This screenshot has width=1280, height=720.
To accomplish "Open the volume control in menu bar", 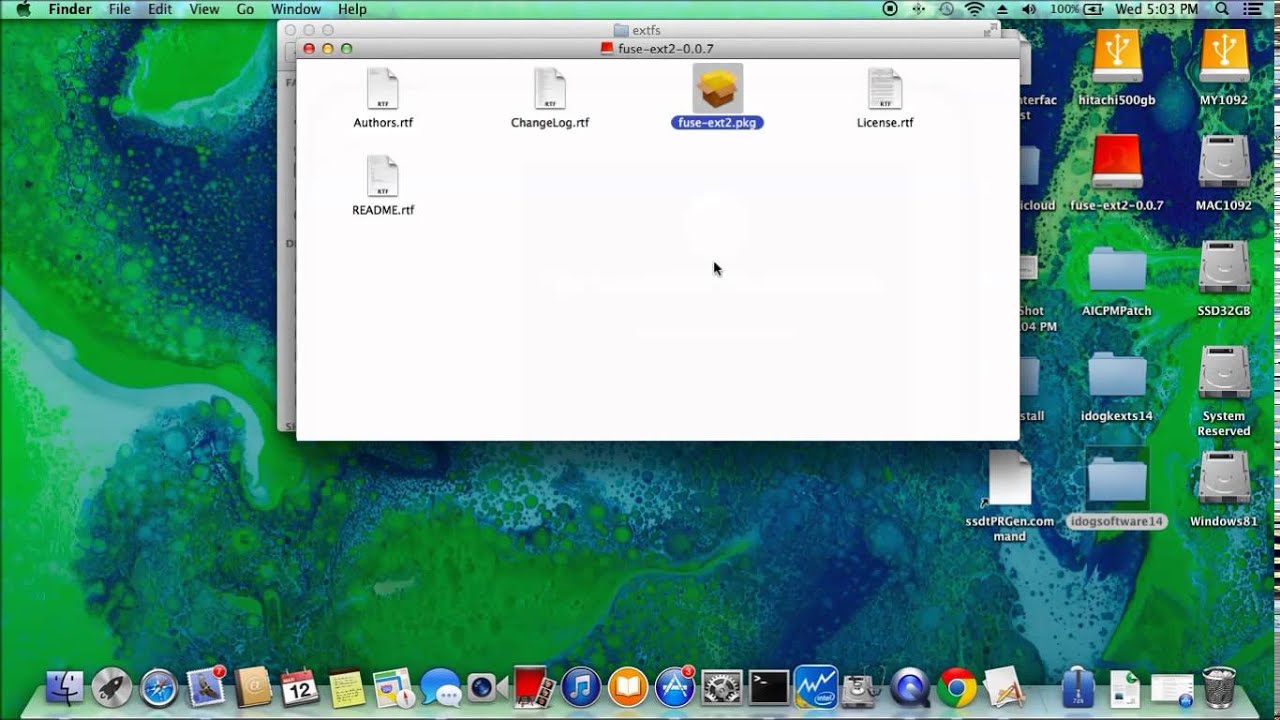I will [x=1029, y=9].
